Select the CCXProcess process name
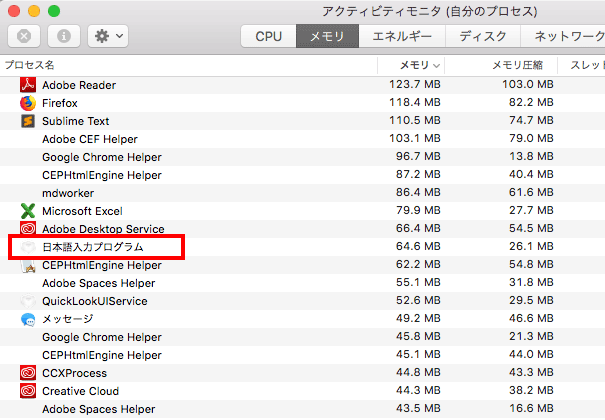 click(x=74, y=373)
